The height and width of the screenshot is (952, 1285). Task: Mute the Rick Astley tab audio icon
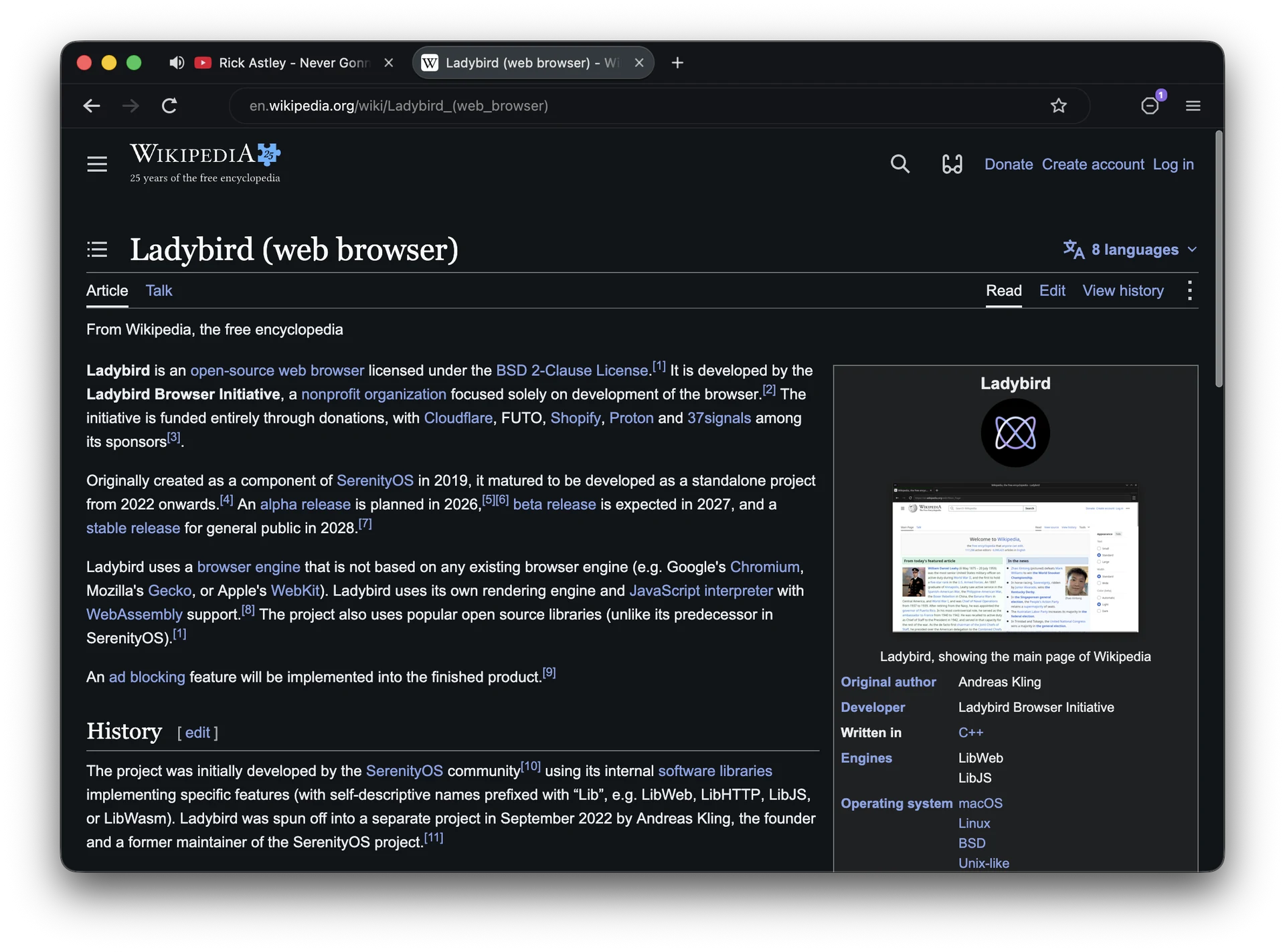pos(176,63)
